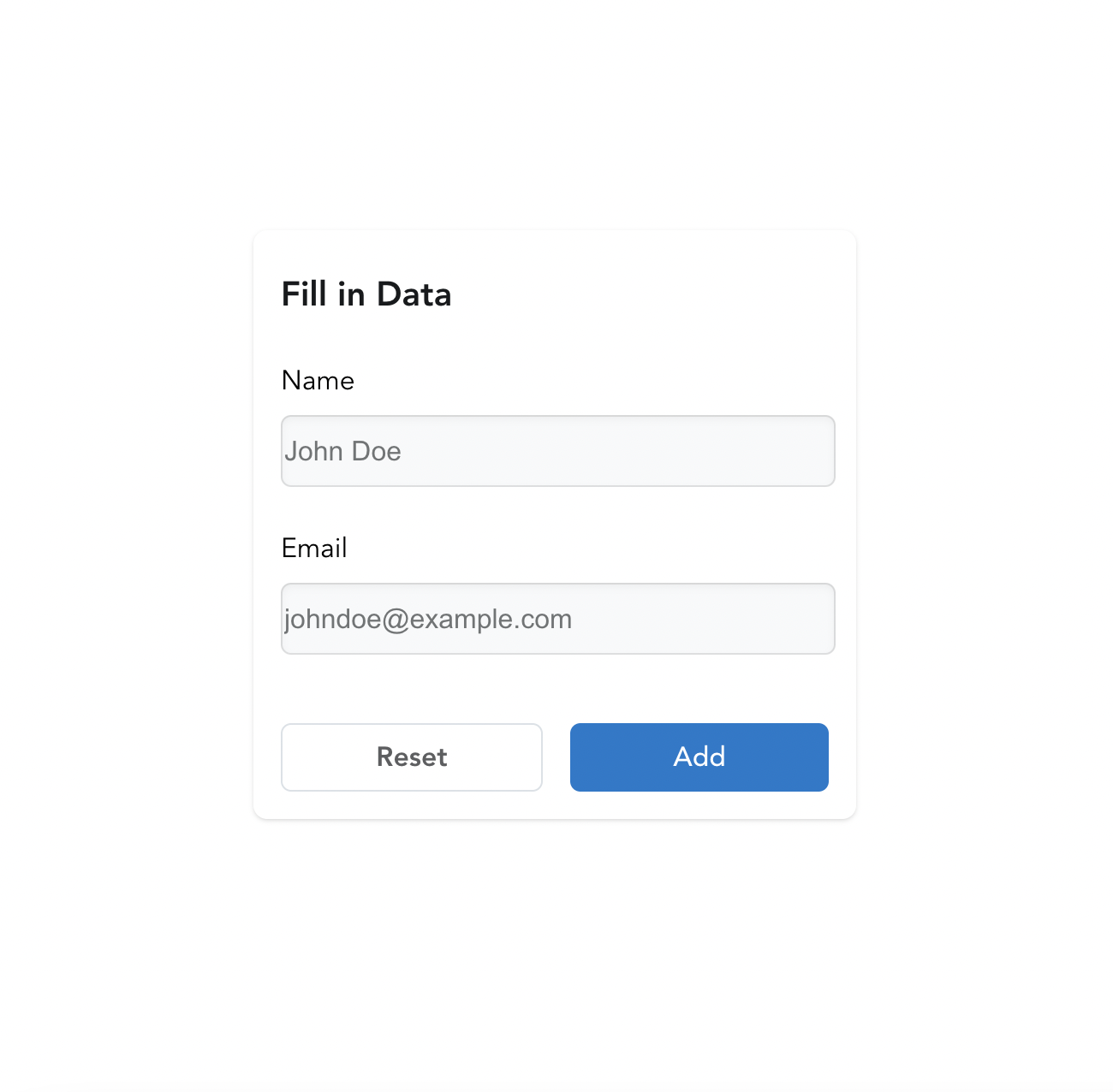Select the Name label text
This screenshot has width=1113, height=1092.
point(318,380)
